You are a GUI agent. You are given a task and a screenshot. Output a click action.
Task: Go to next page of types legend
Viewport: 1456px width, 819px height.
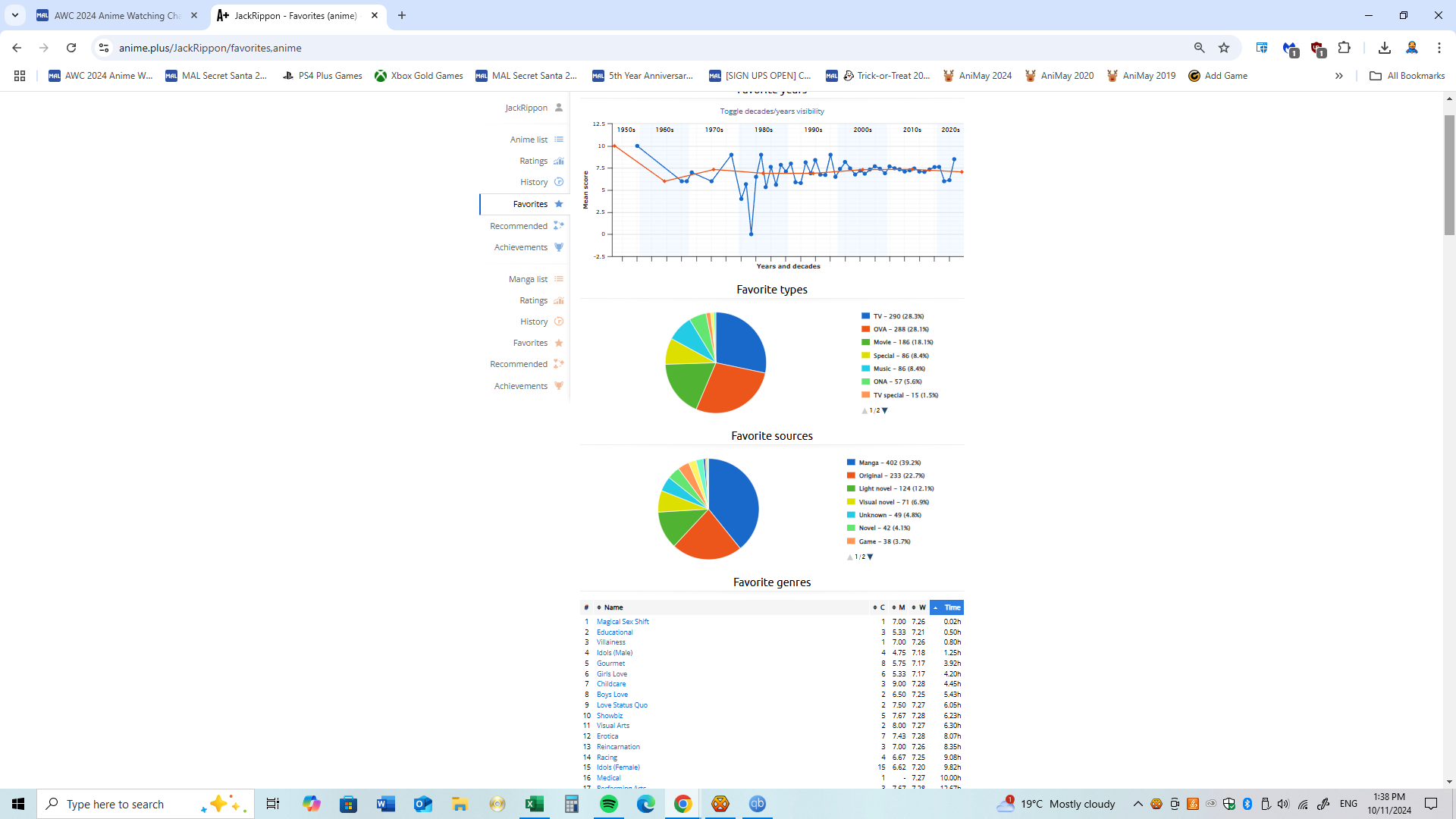coord(885,410)
